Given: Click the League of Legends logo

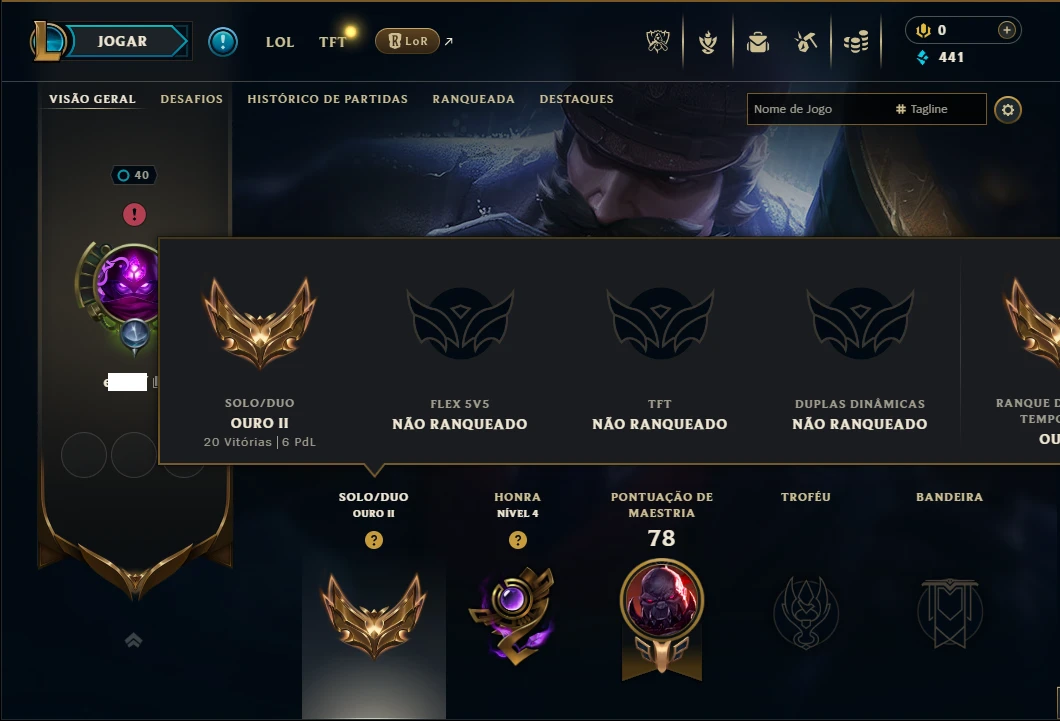Looking at the screenshot, I should [47, 41].
